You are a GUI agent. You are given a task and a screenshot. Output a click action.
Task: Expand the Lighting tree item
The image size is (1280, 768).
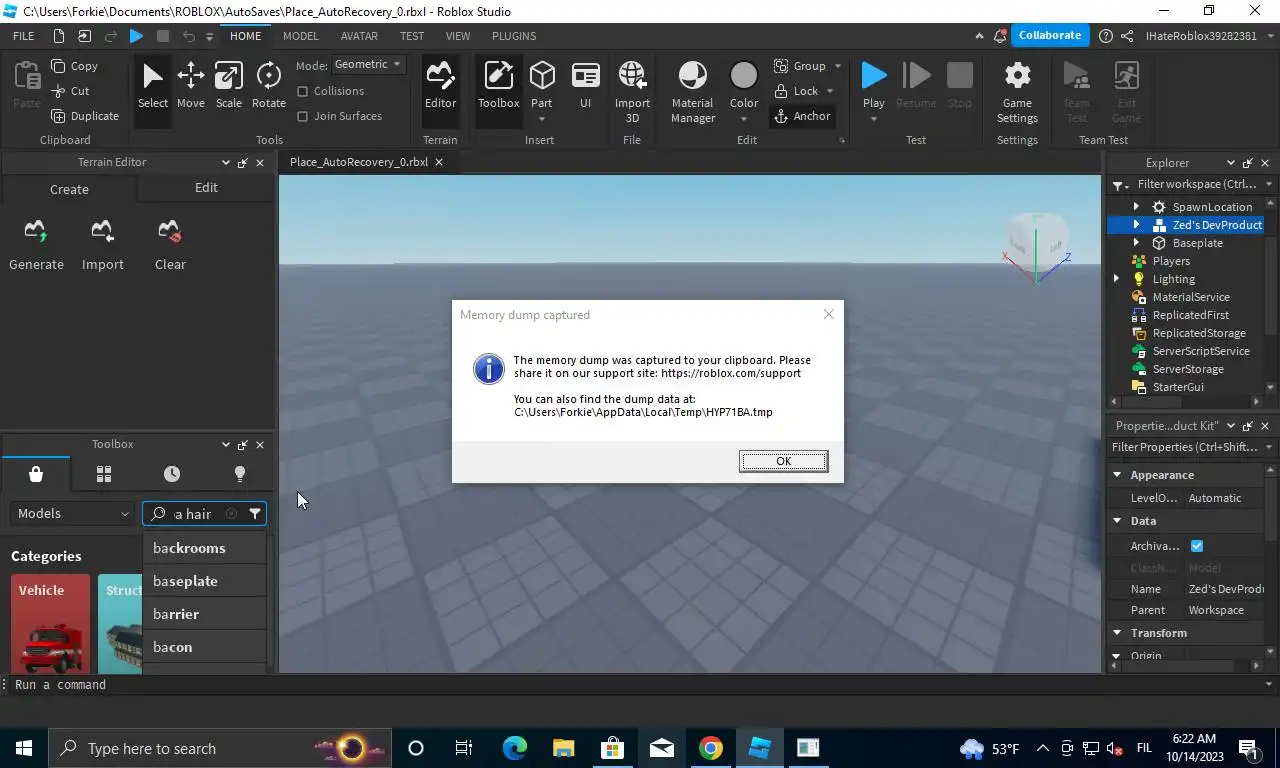[x=1117, y=279]
